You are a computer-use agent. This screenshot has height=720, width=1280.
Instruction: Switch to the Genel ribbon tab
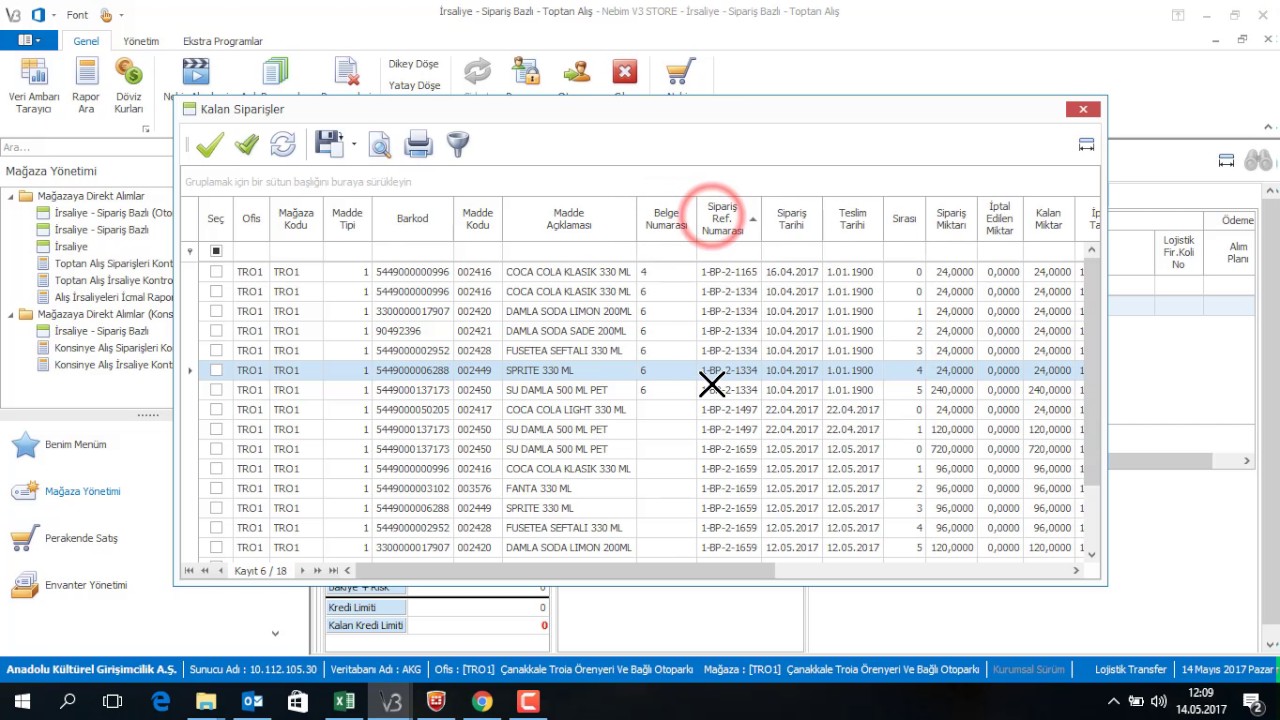tap(86, 41)
